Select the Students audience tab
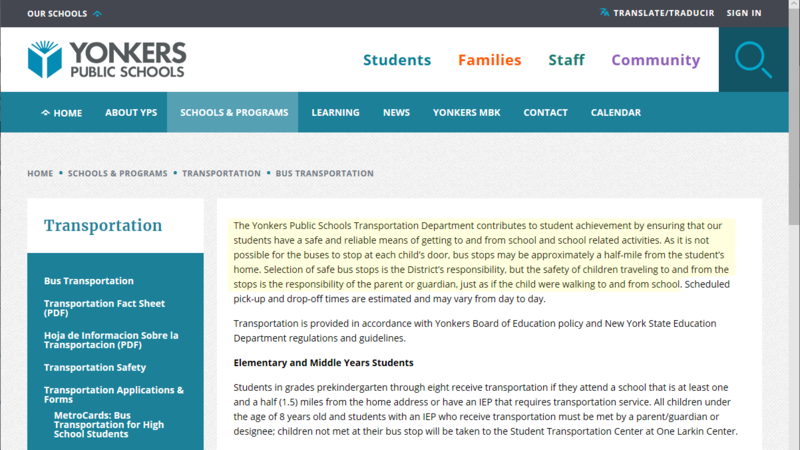The image size is (800, 450). [396, 60]
